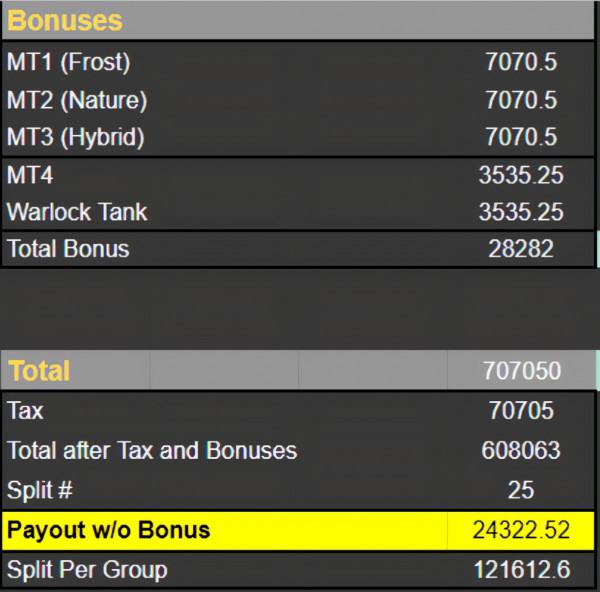Click the MT2 (Nature) label cell

(76, 100)
